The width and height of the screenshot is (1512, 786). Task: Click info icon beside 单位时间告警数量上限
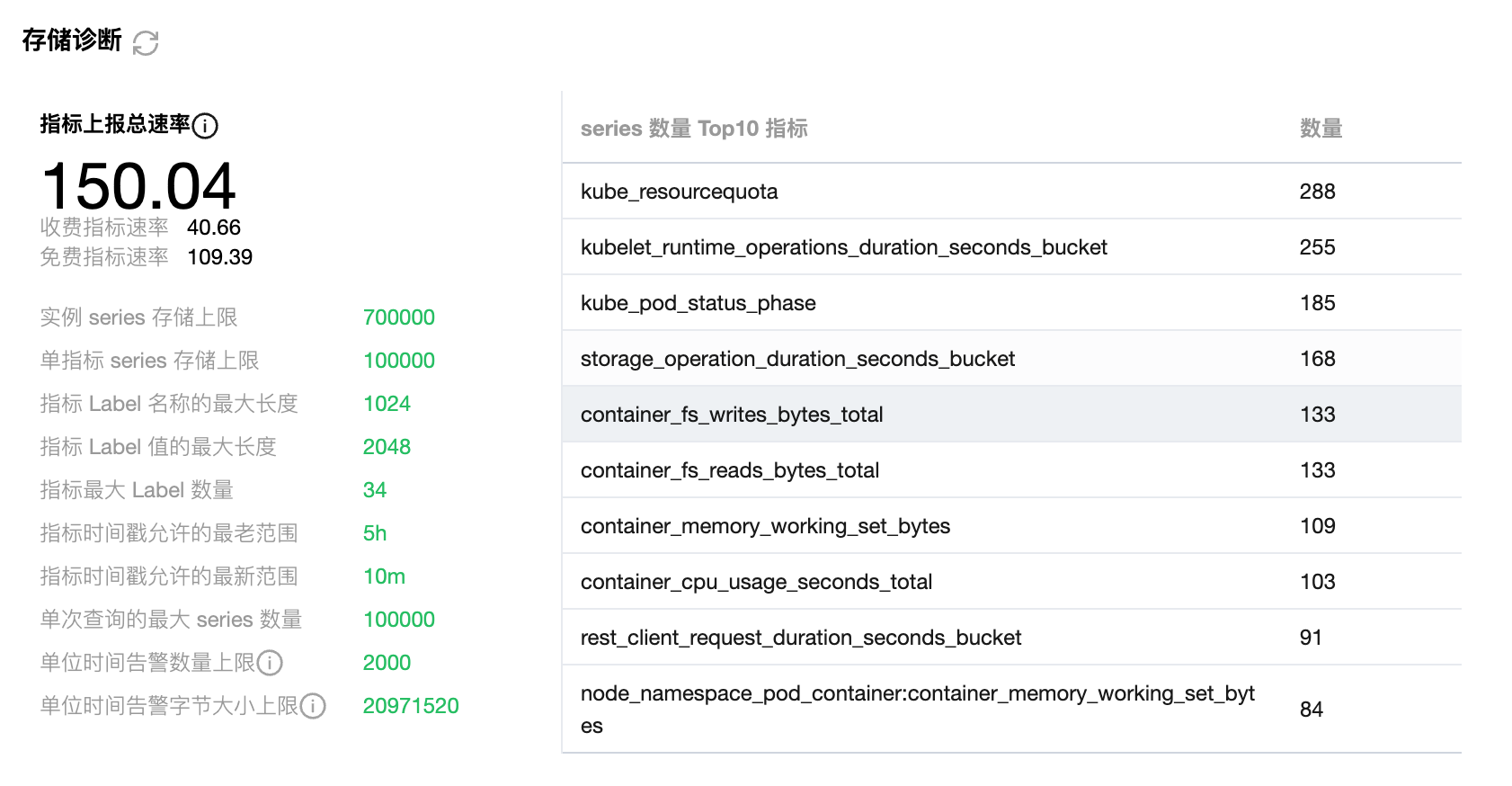click(270, 663)
